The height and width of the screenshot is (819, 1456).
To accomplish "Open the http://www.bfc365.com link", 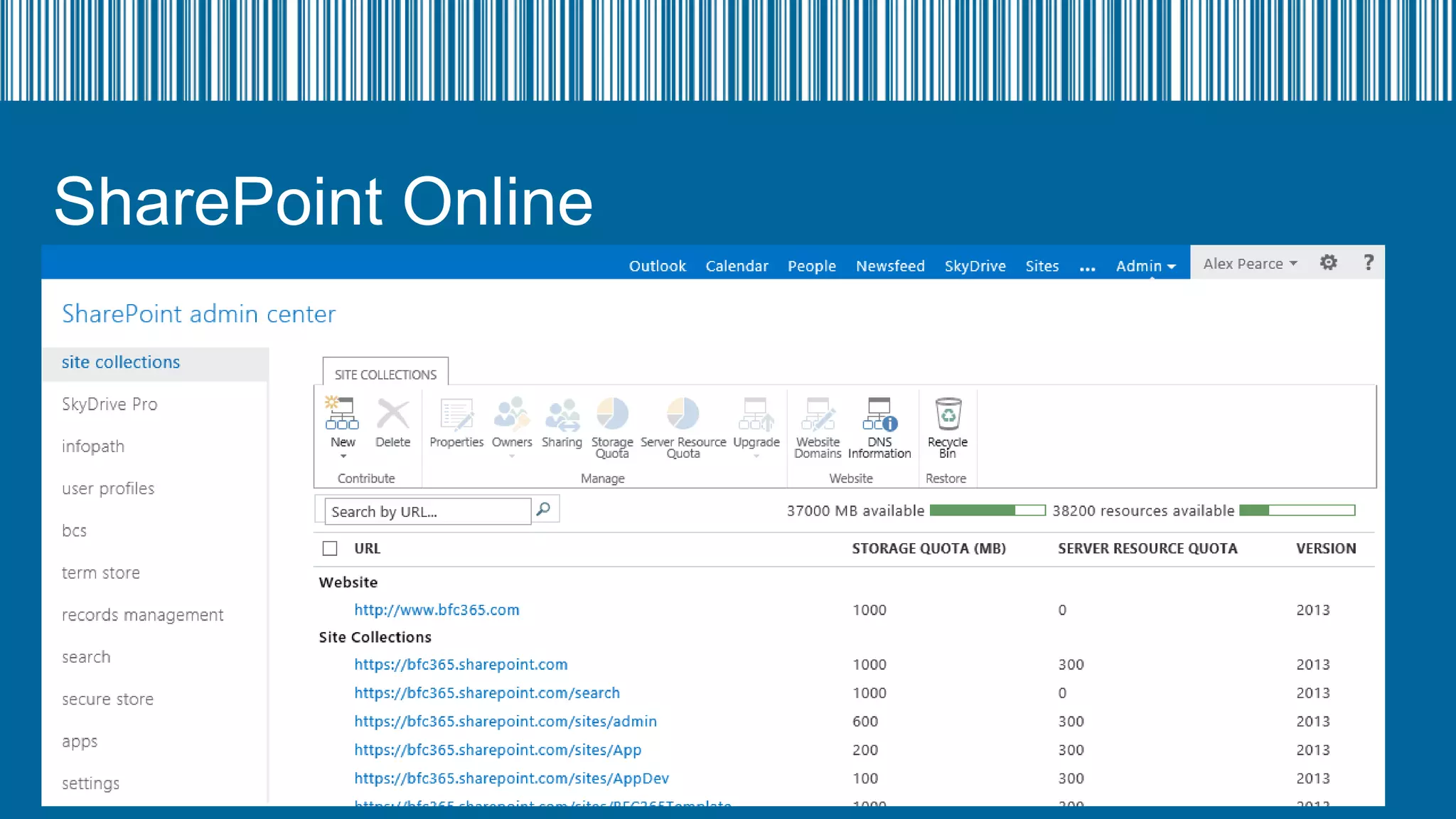I will 437,610.
